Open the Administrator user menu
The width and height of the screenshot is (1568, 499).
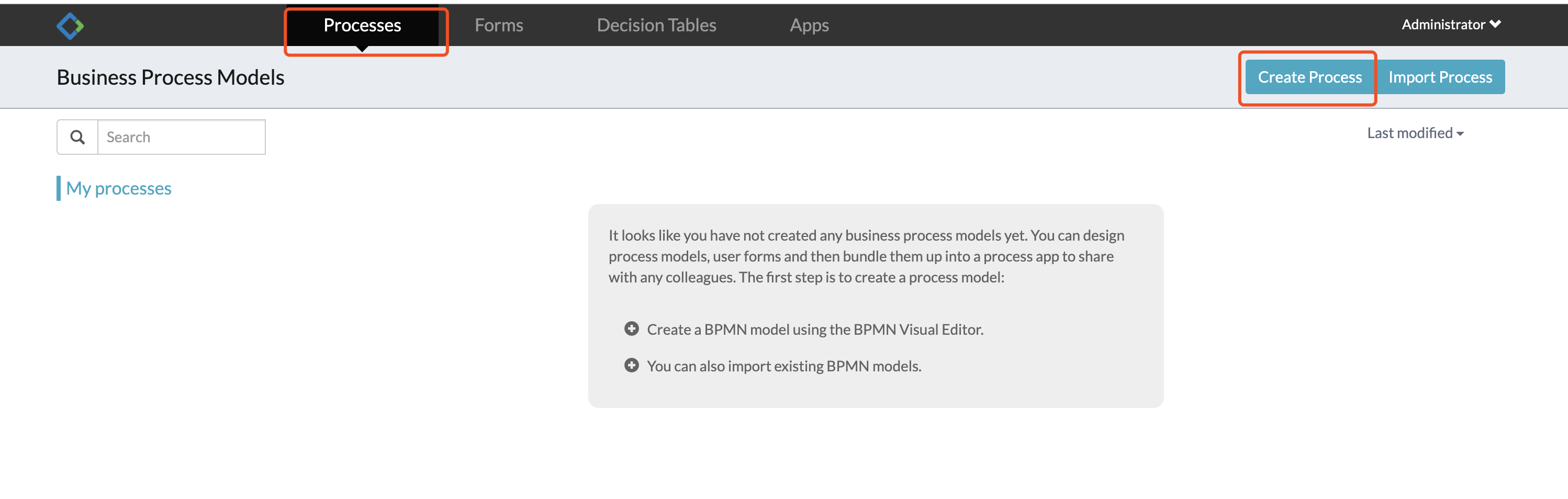point(1451,25)
